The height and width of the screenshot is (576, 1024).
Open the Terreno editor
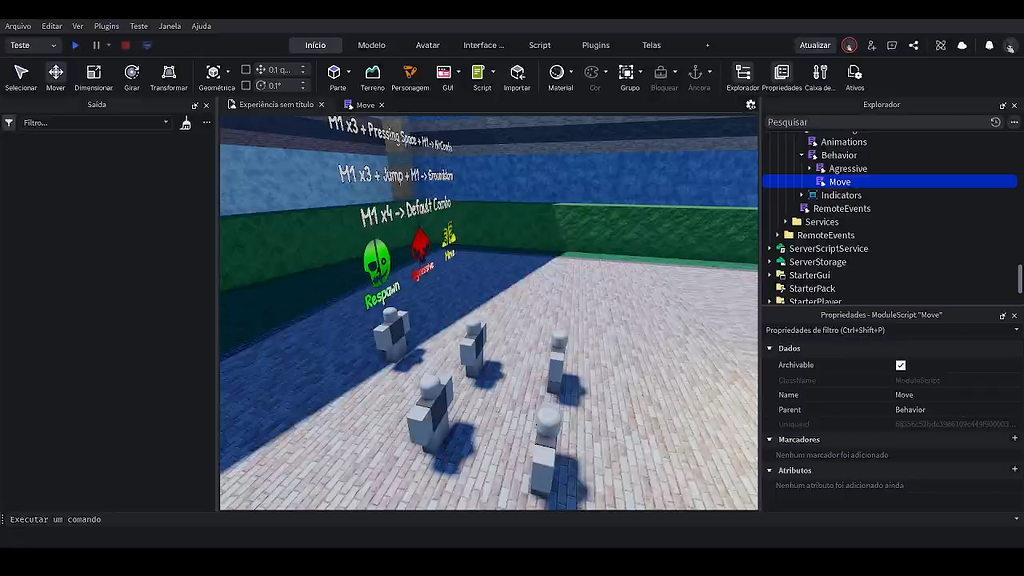tap(372, 76)
